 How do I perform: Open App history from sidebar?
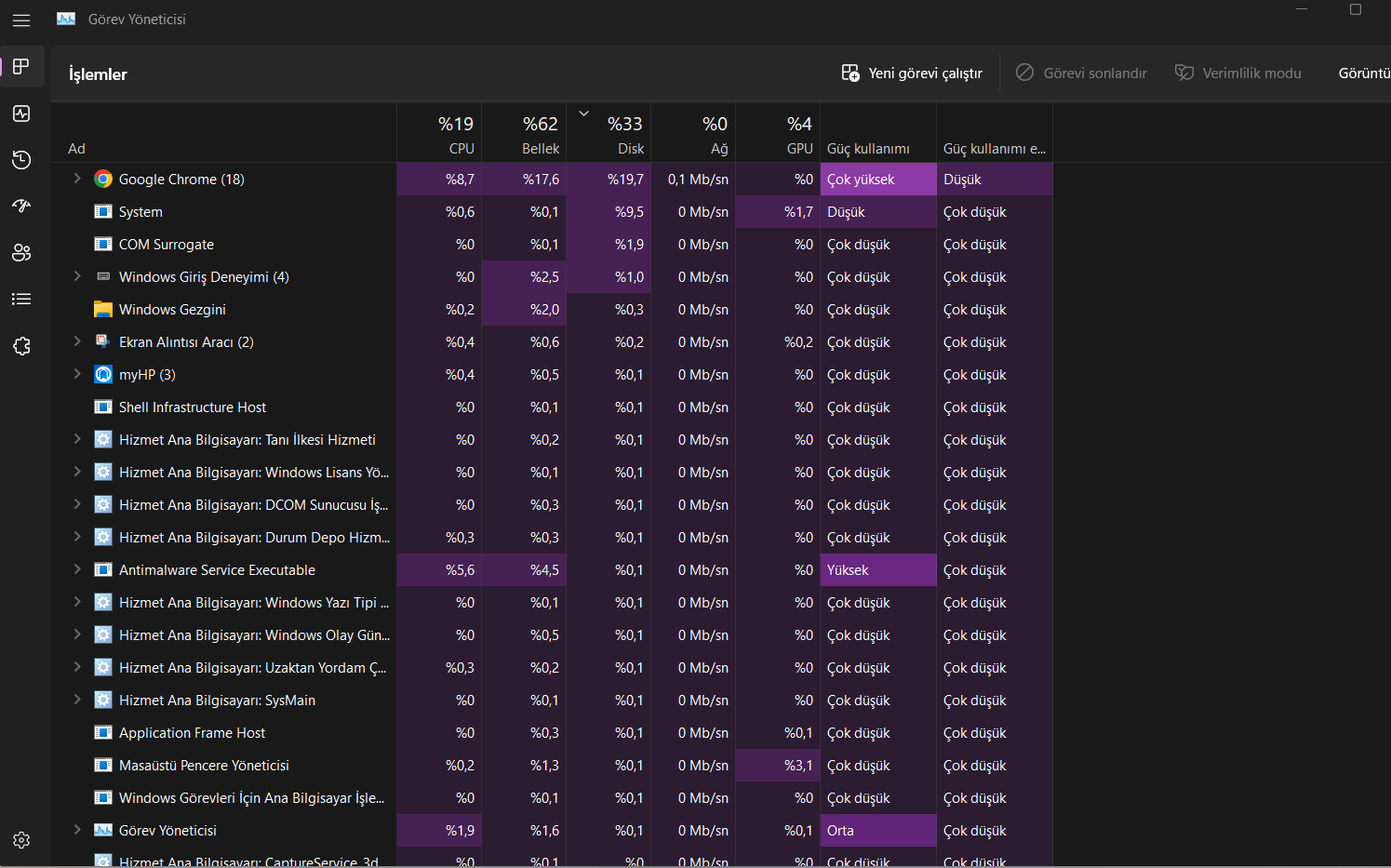[21, 160]
